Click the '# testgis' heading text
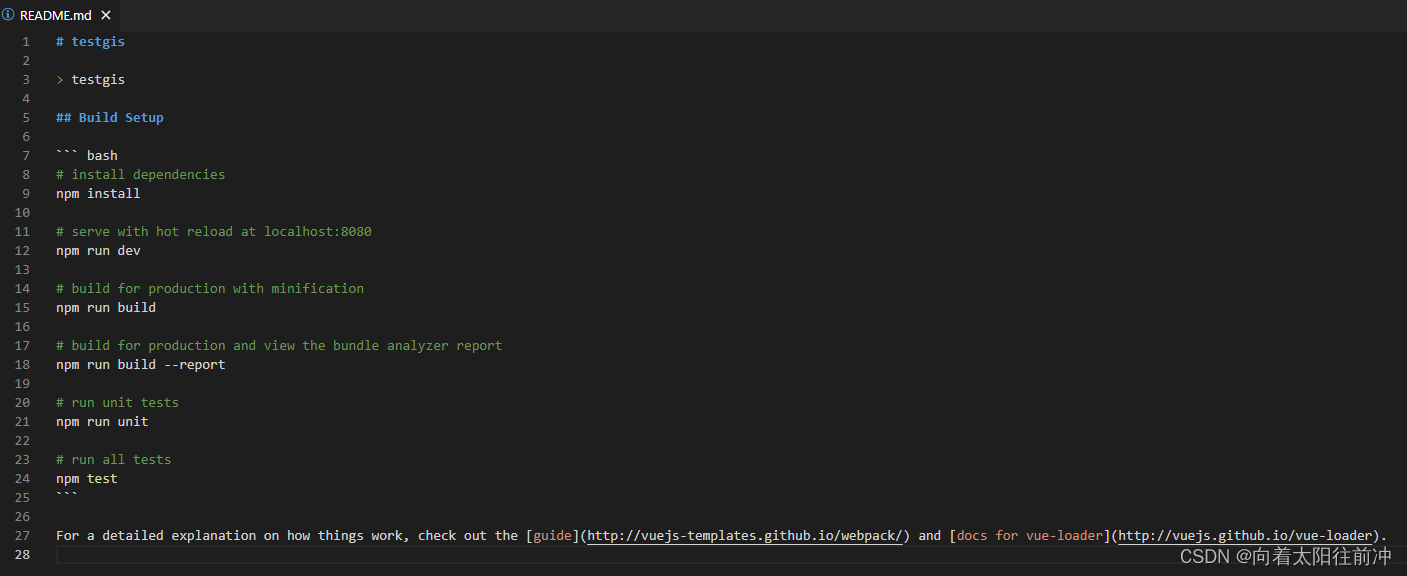The image size is (1407, 576). tap(90, 42)
